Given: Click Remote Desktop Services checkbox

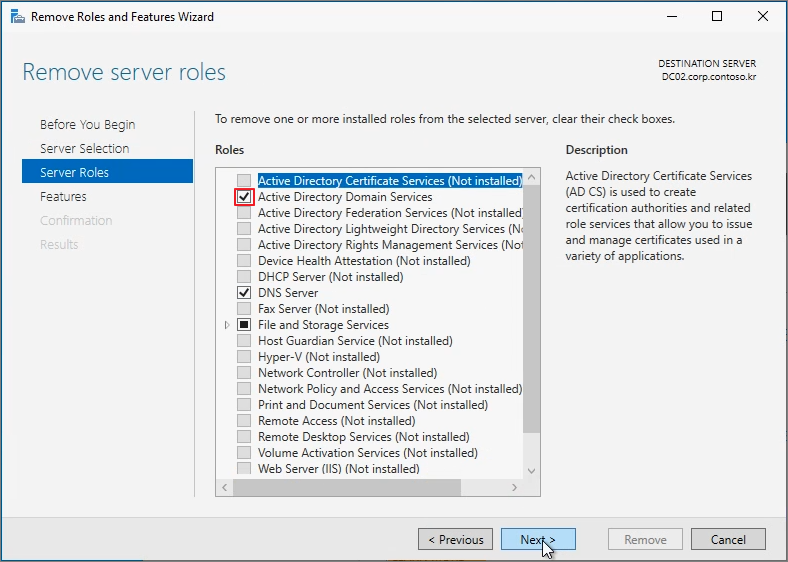Looking at the screenshot, I should pos(244,437).
